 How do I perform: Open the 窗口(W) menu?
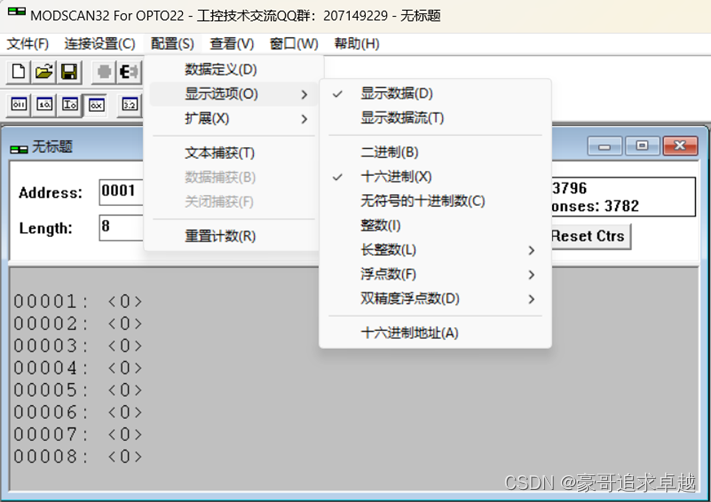[x=294, y=44]
